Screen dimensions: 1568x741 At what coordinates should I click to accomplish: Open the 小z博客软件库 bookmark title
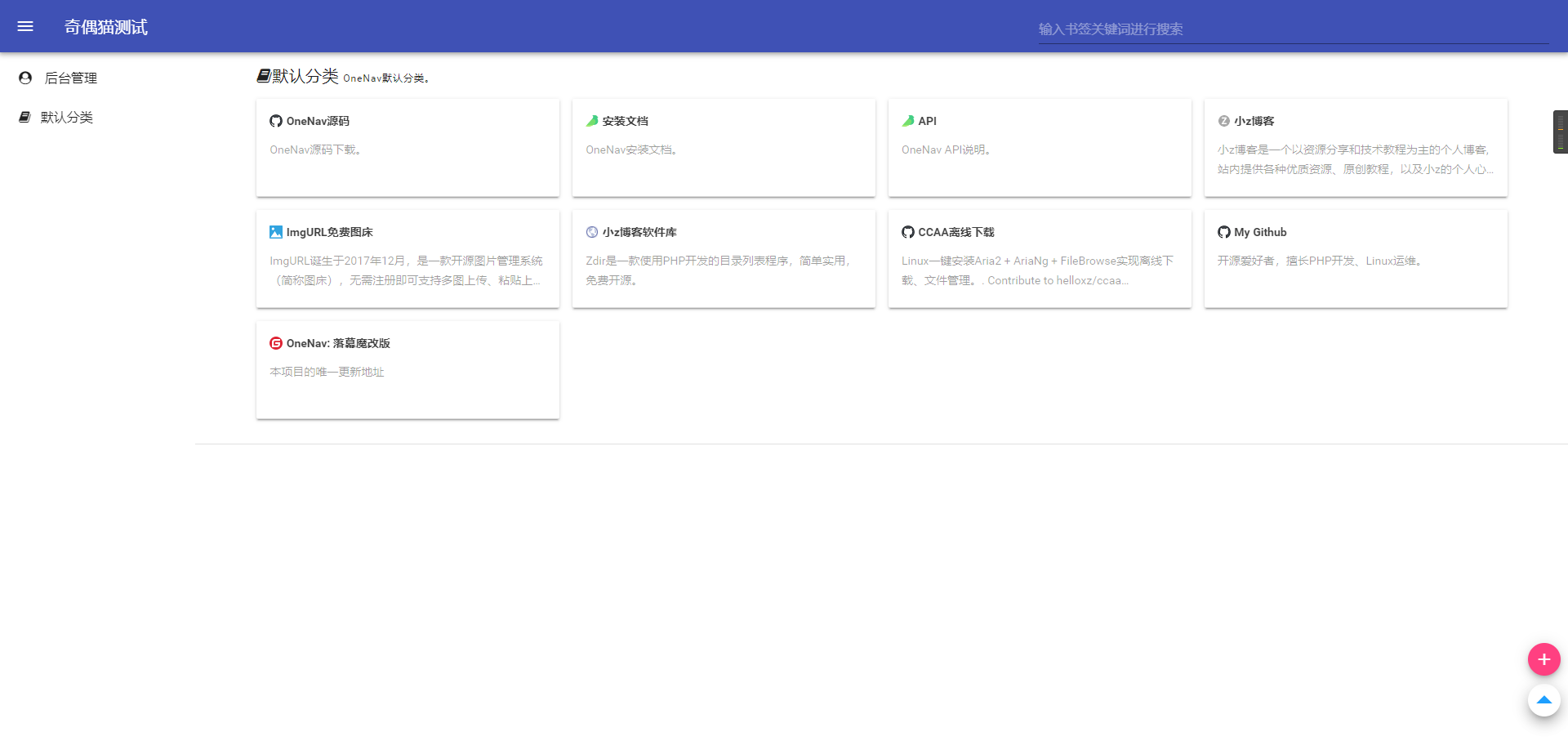(x=639, y=232)
